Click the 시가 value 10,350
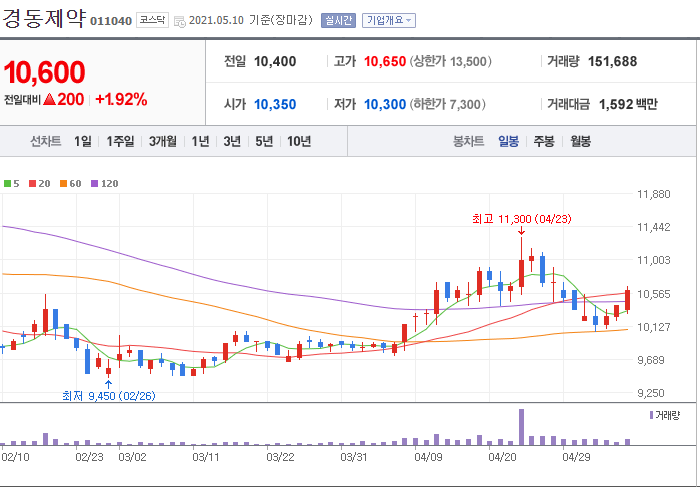700x487 pixels. (275, 104)
